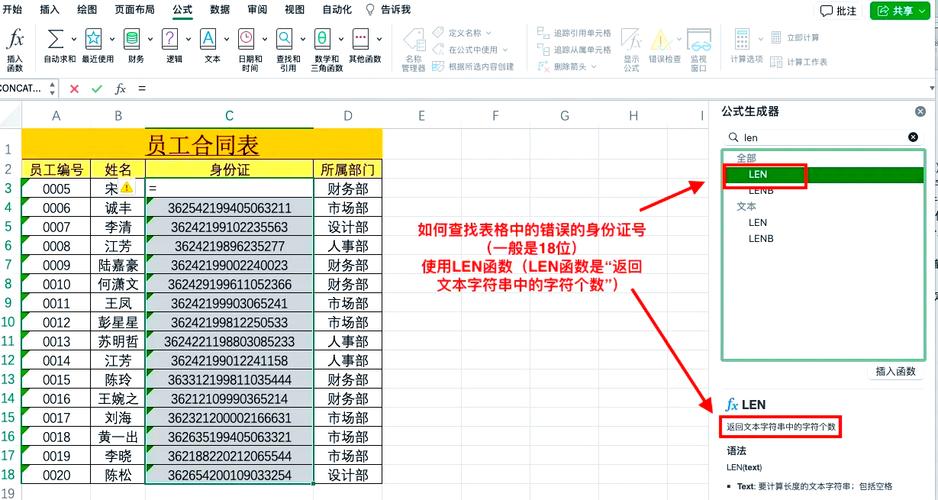The image size is (938, 500).
Task: Open the Date and Time (日期和时间) functions icon
Action: pos(246,39)
